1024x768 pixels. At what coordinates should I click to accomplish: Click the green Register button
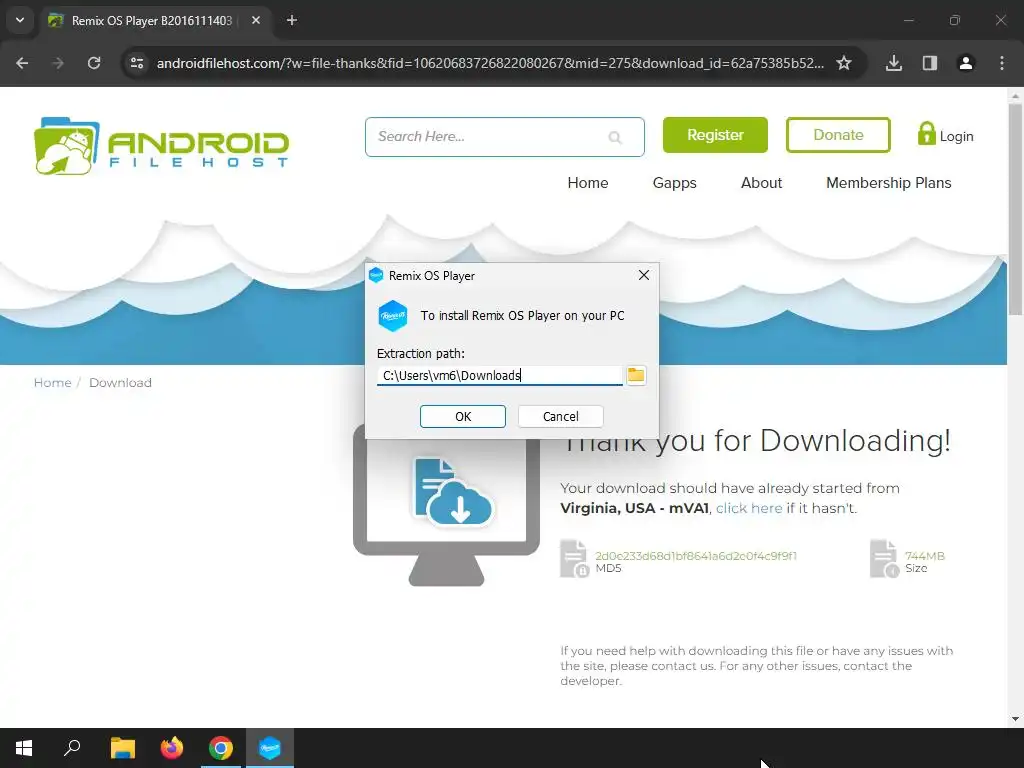[x=715, y=135]
